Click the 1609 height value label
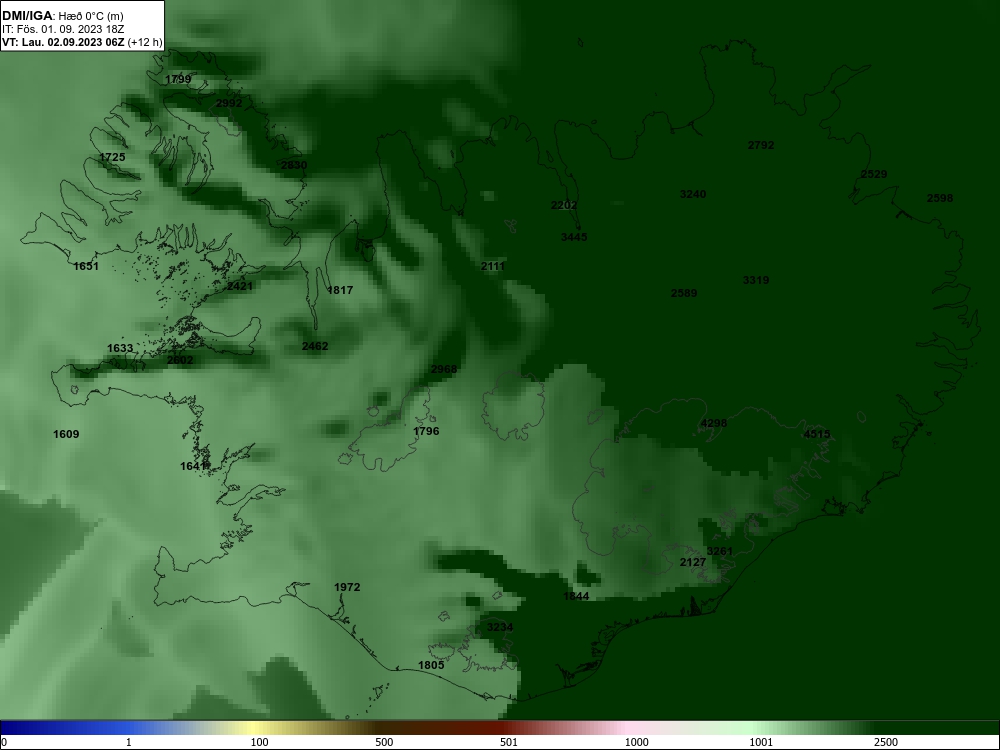This screenshot has height=750, width=1000. click(66, 434)
